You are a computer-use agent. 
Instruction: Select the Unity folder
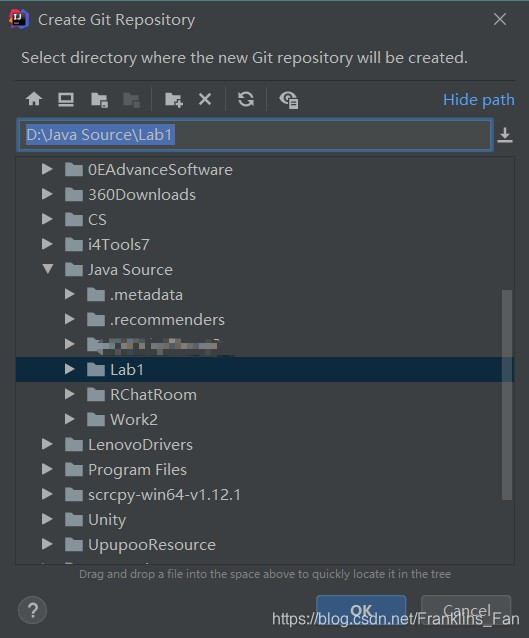click(107, 520)
